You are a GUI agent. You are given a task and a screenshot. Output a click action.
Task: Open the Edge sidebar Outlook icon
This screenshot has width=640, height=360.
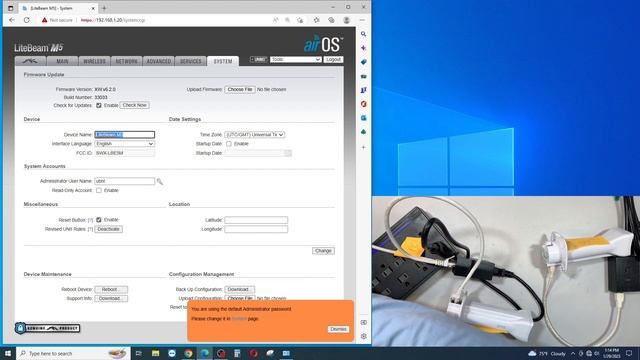[x=363, y=118]
